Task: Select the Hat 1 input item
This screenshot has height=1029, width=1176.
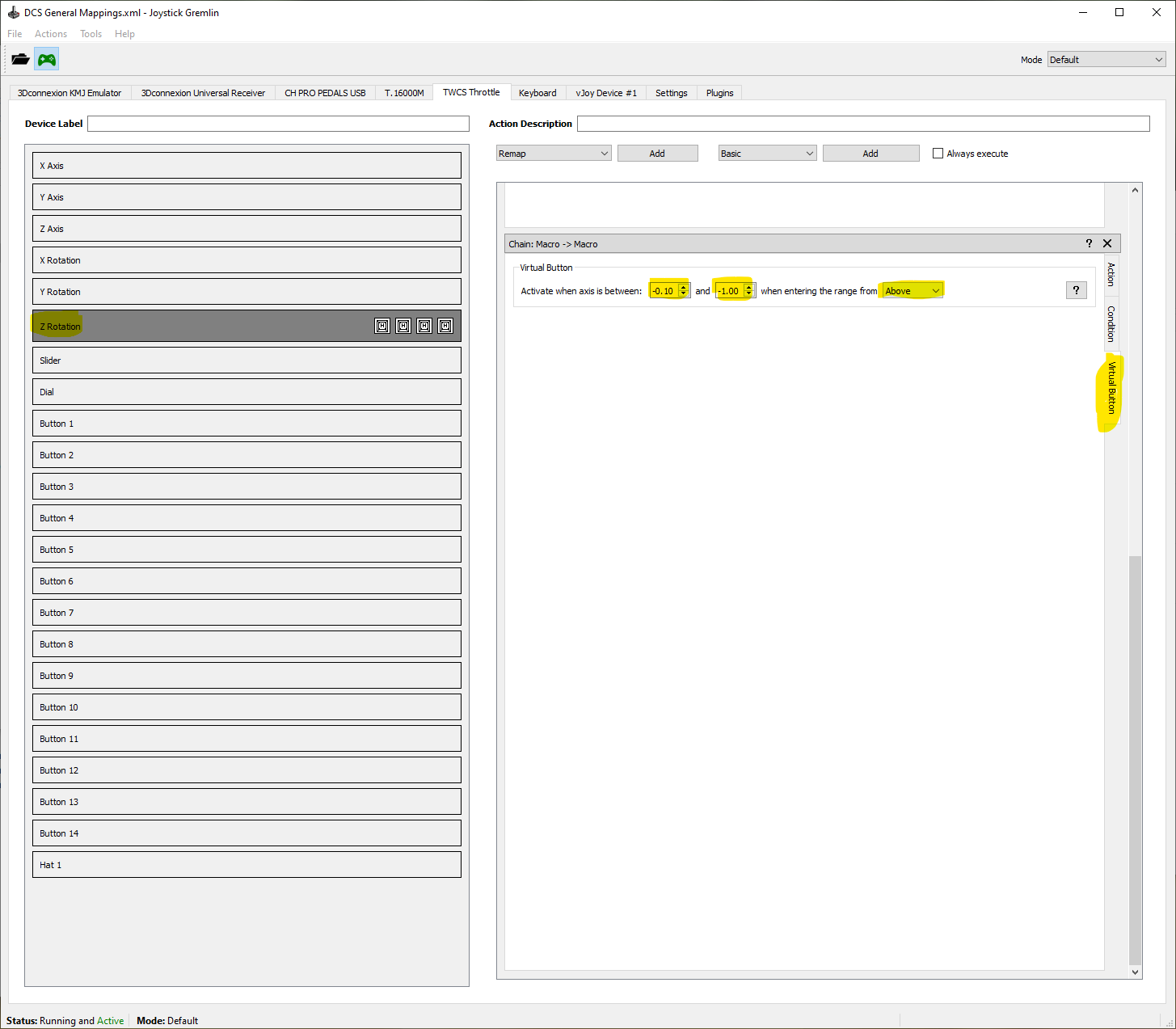Action: point(247,865)
